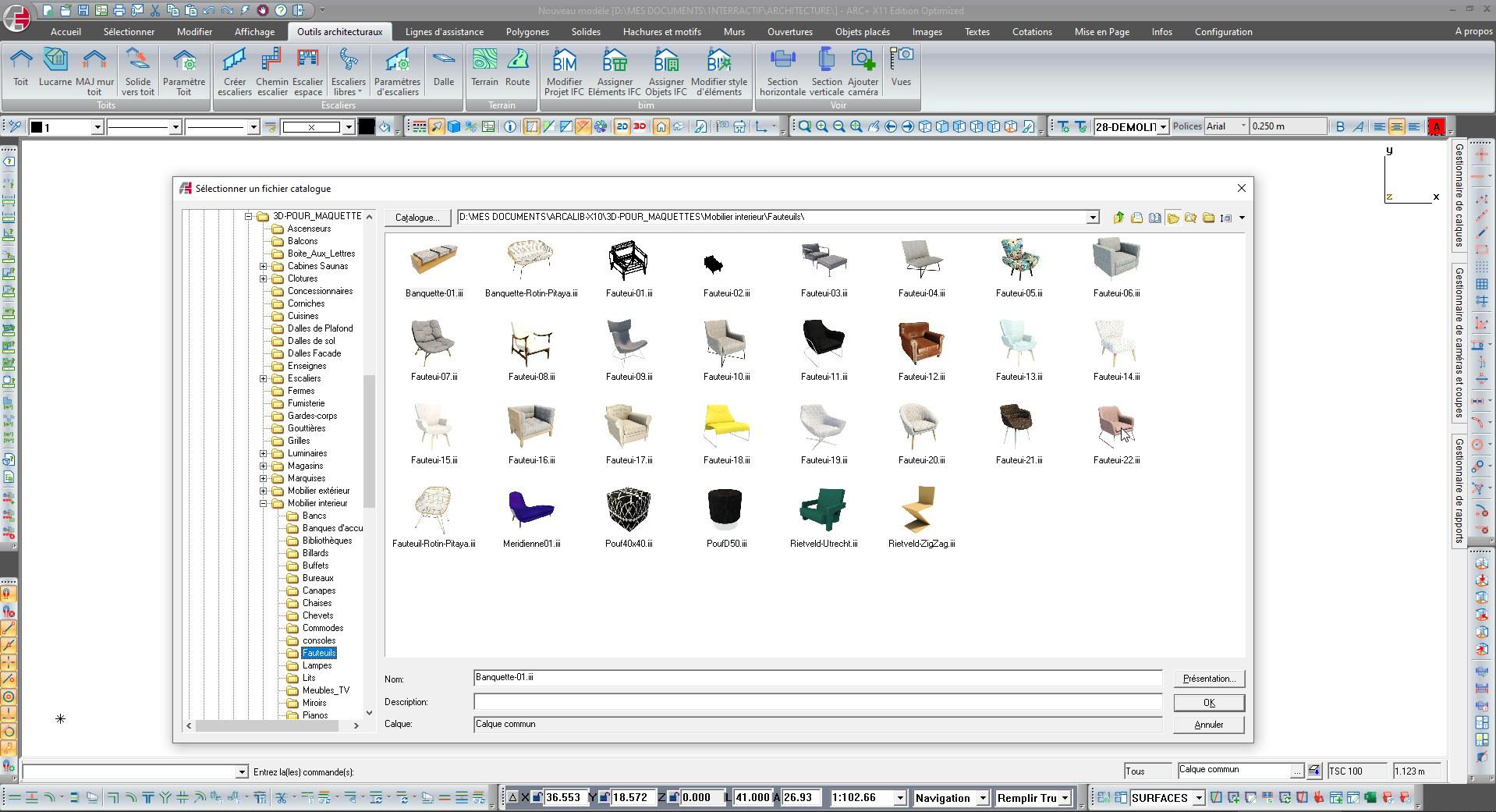Toggle bold text formatting
The width and height of the screenshot is (1496, 812).
(x=1340, y=126)
